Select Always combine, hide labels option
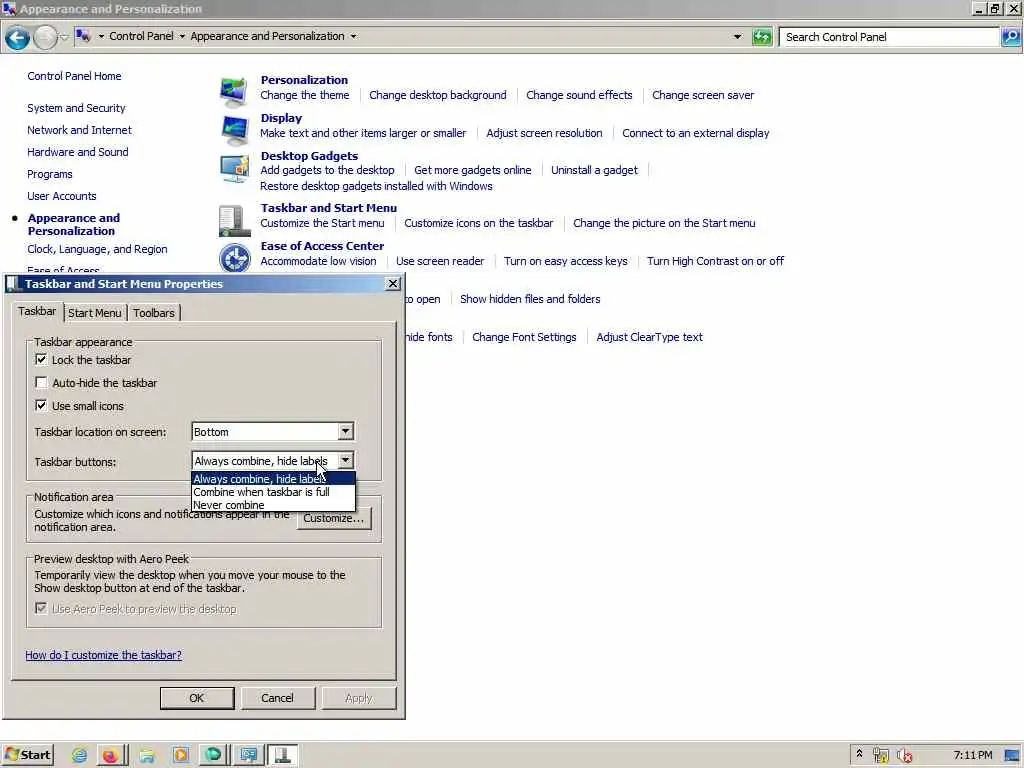This screenshot has width=1024, height=768. coord(273,479)
